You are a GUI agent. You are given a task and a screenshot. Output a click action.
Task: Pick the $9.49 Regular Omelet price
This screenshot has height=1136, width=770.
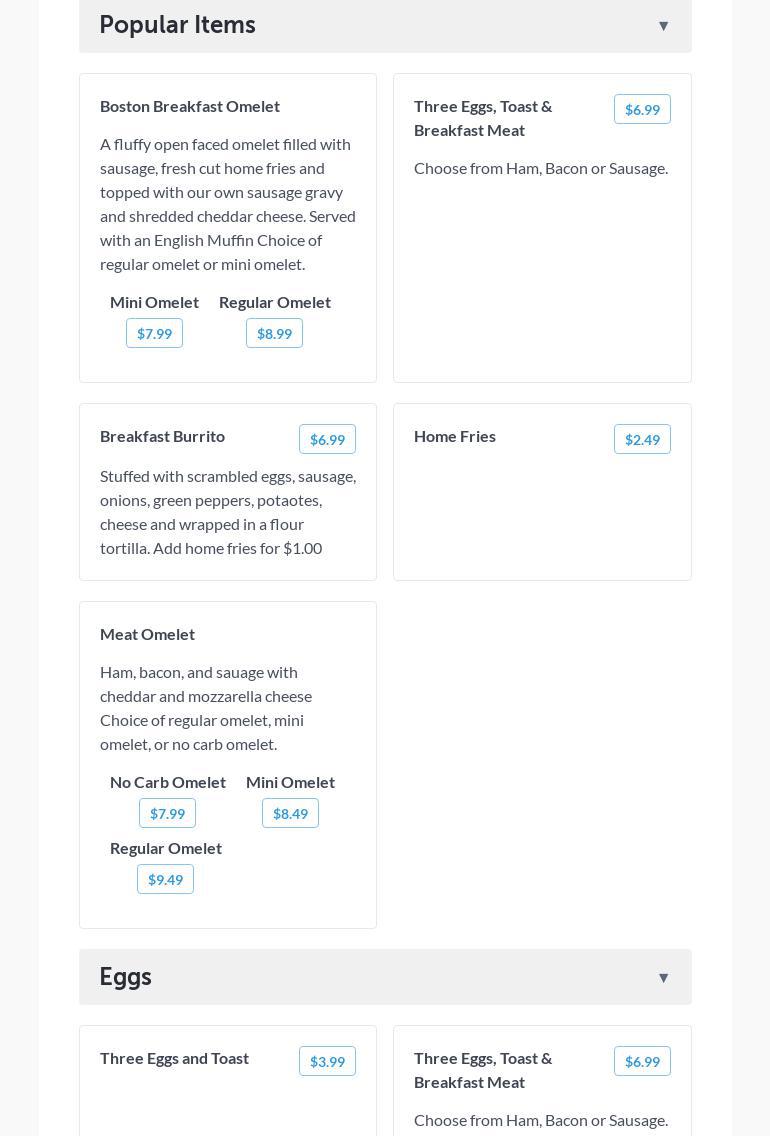(x=165, y=879)
